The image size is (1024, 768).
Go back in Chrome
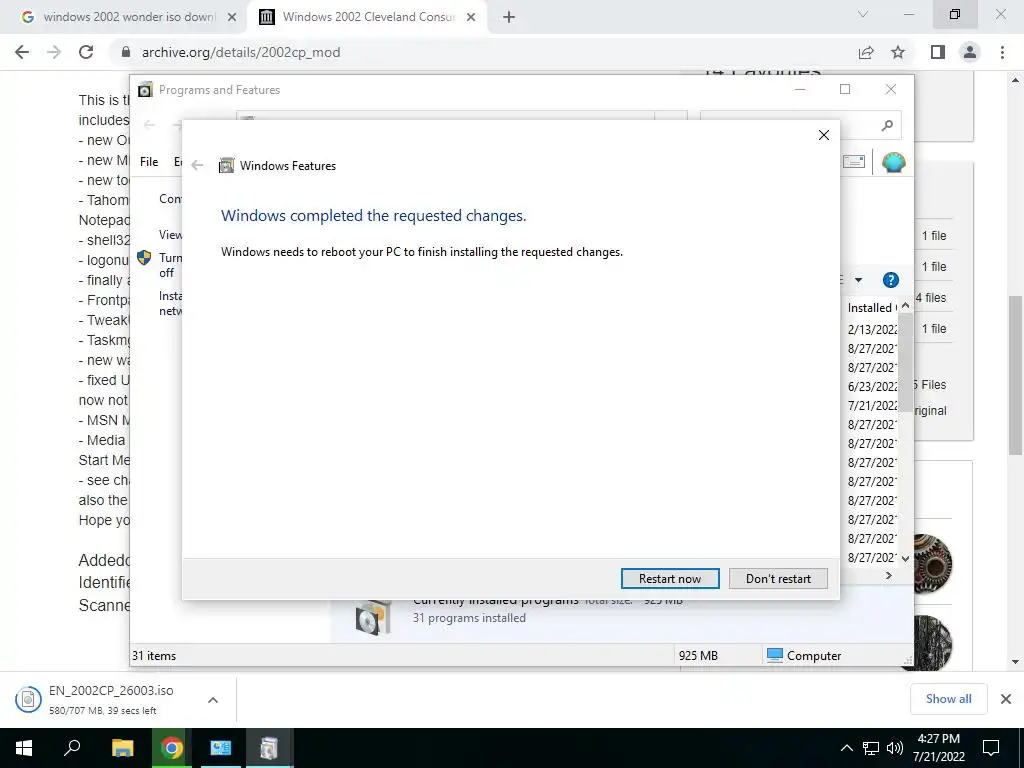click(x=22, y=52)
